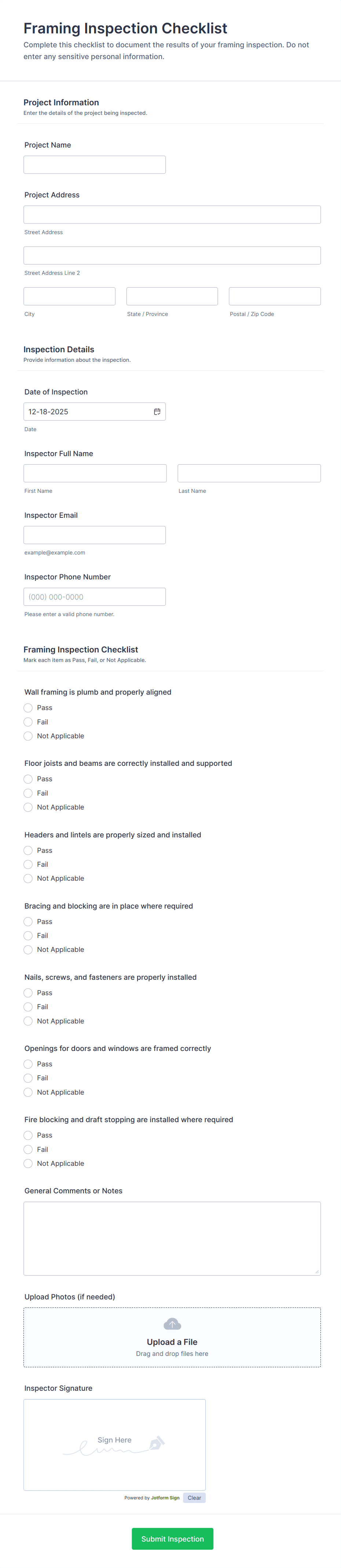
Task: Select Pass for wall framing plumb
Action: click(x=28, y=708)
